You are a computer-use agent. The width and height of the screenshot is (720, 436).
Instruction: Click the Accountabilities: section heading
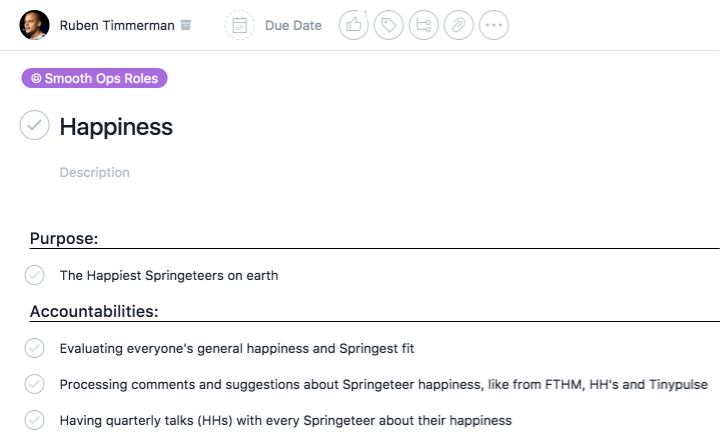click(x=94, y=311)
